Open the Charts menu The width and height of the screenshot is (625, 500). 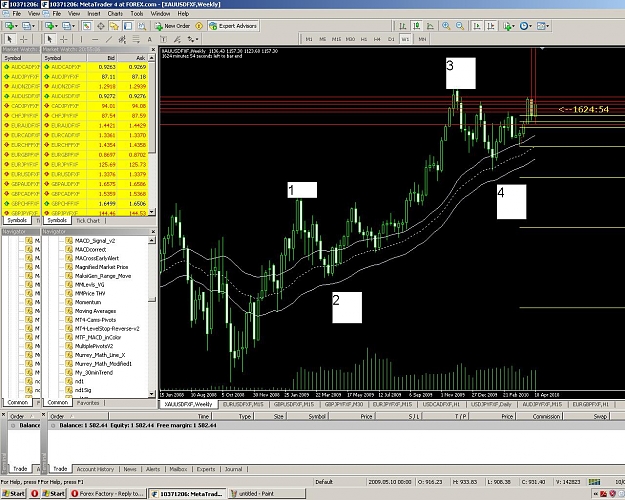[x=115, y=14]
